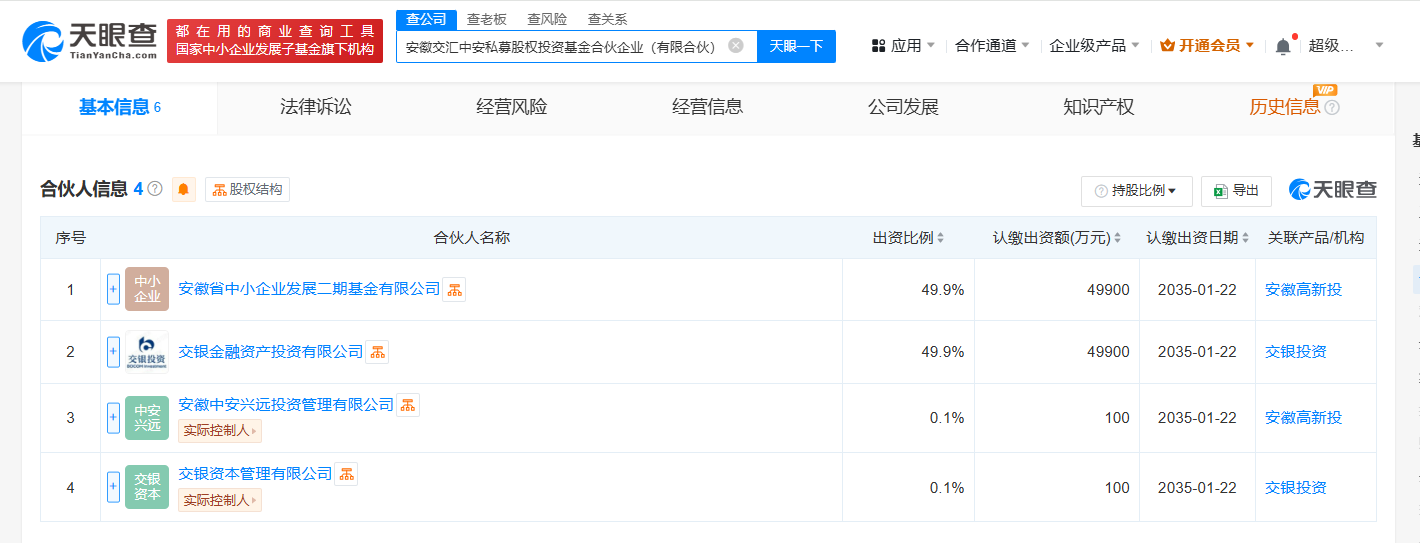Switch to 法律诉讼 tab
1420x543 pixels.
click(x=316, y=107)
